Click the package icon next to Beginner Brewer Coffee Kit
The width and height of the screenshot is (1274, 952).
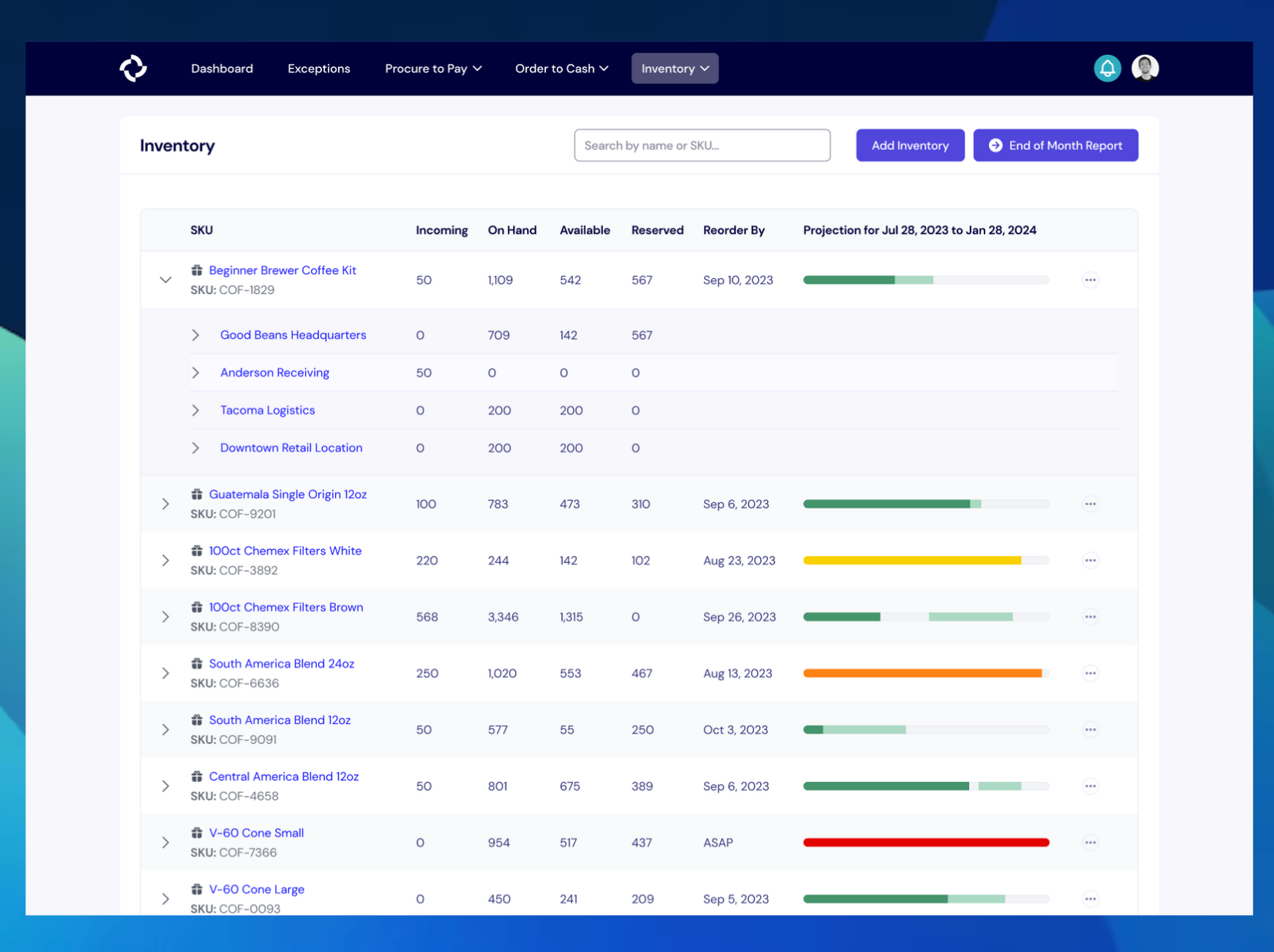(x=197, y=270)
